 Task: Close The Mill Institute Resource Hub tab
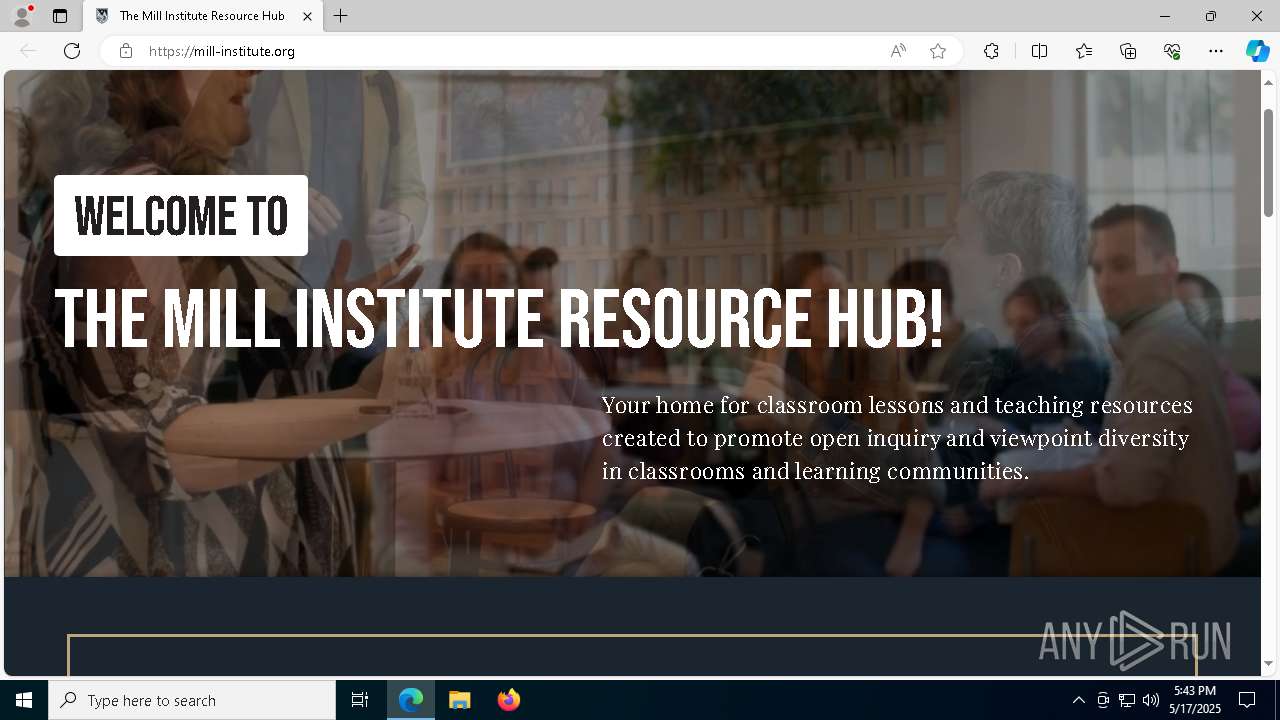point(307,16)
